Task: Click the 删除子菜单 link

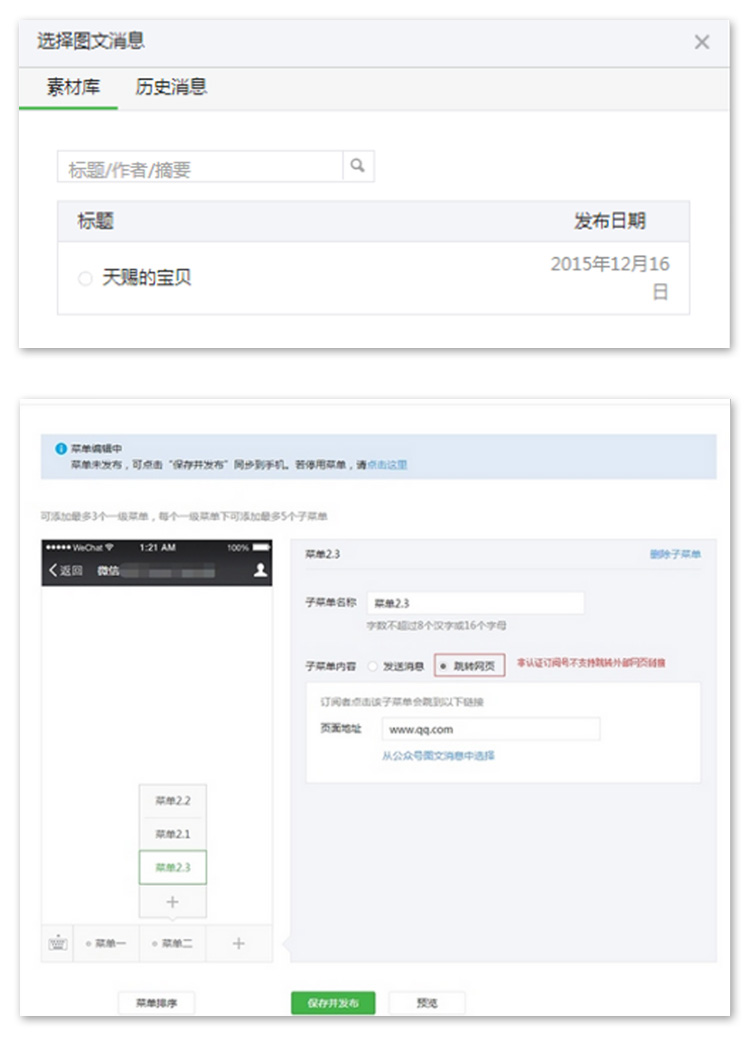Action: (675, 554)
